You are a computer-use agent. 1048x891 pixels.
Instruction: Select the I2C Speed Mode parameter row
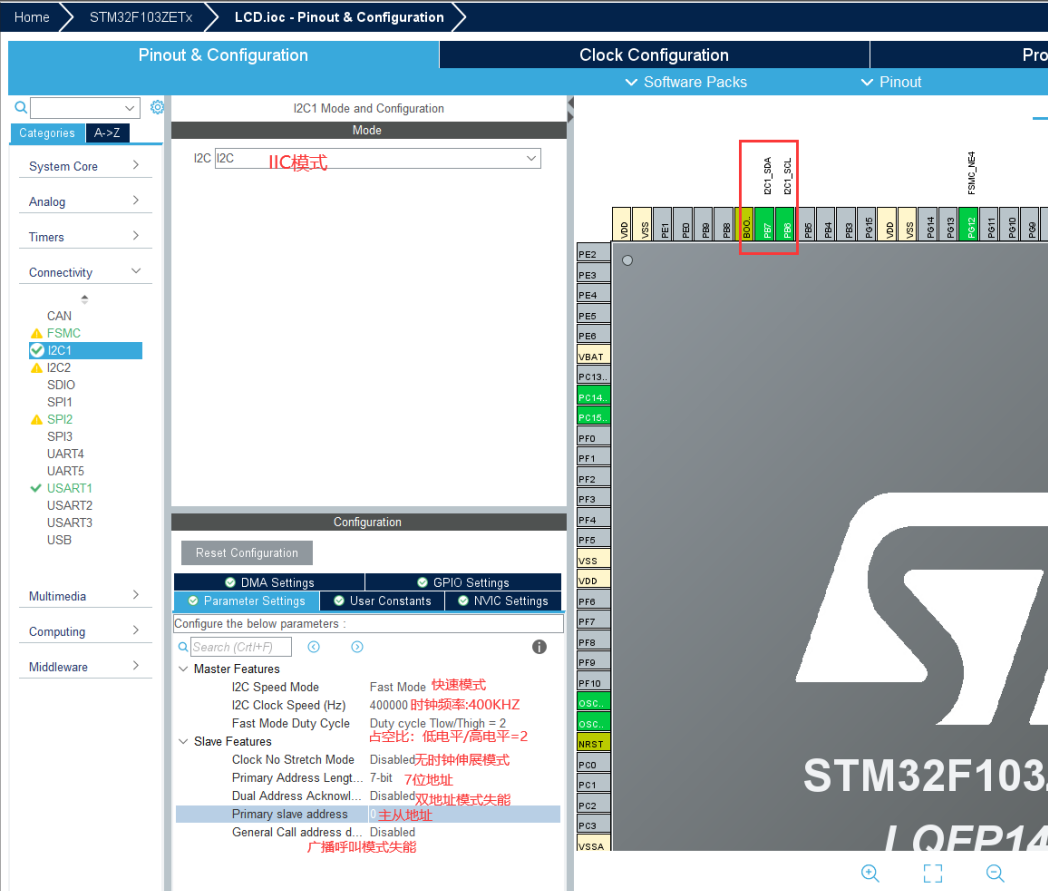[x=368, y=687]
